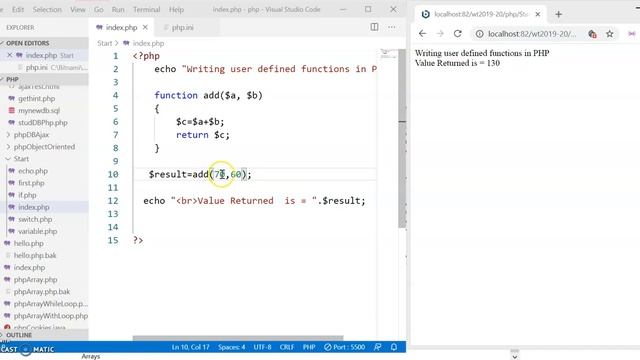
Task: Close the localhost browser tab
Action: (538, 14)
